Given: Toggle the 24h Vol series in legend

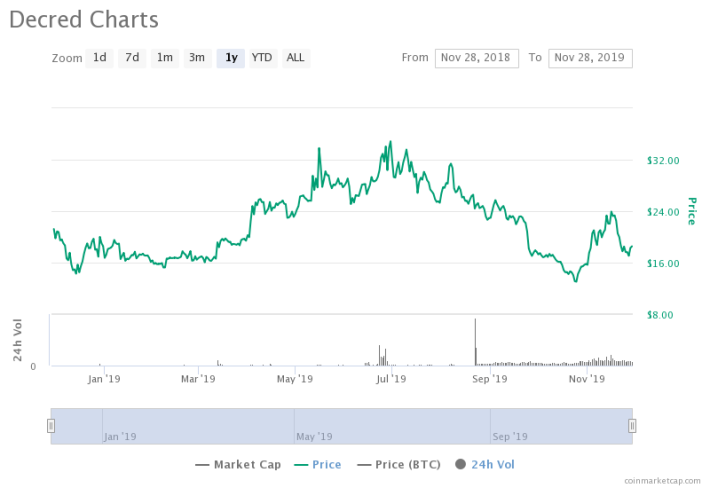Looking at the screenshot, I should tap(485, 464).
